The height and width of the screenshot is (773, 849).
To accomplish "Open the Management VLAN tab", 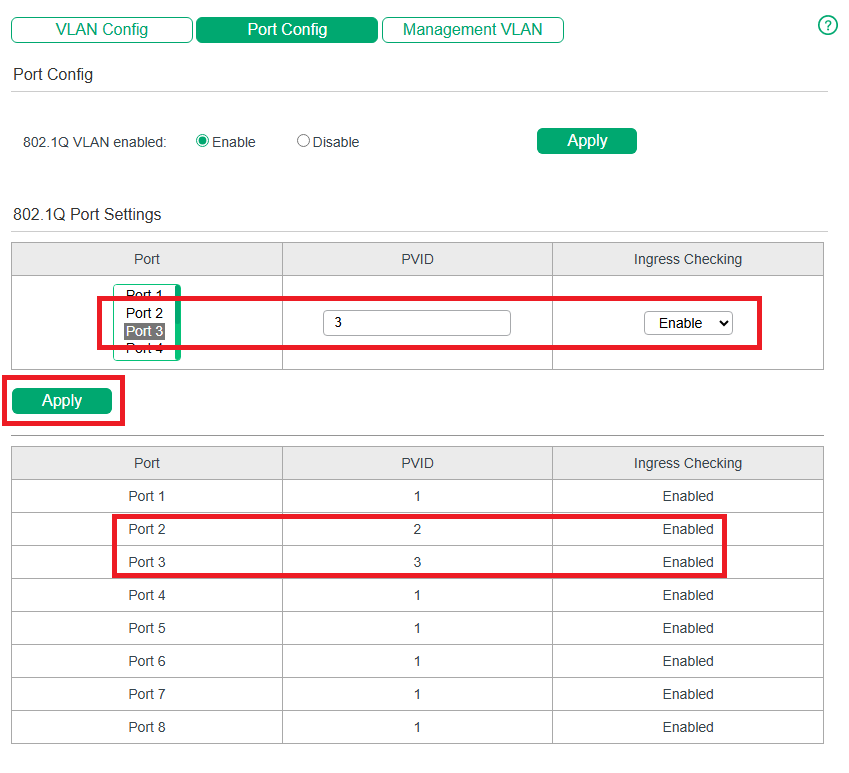I will pos(473,30).
